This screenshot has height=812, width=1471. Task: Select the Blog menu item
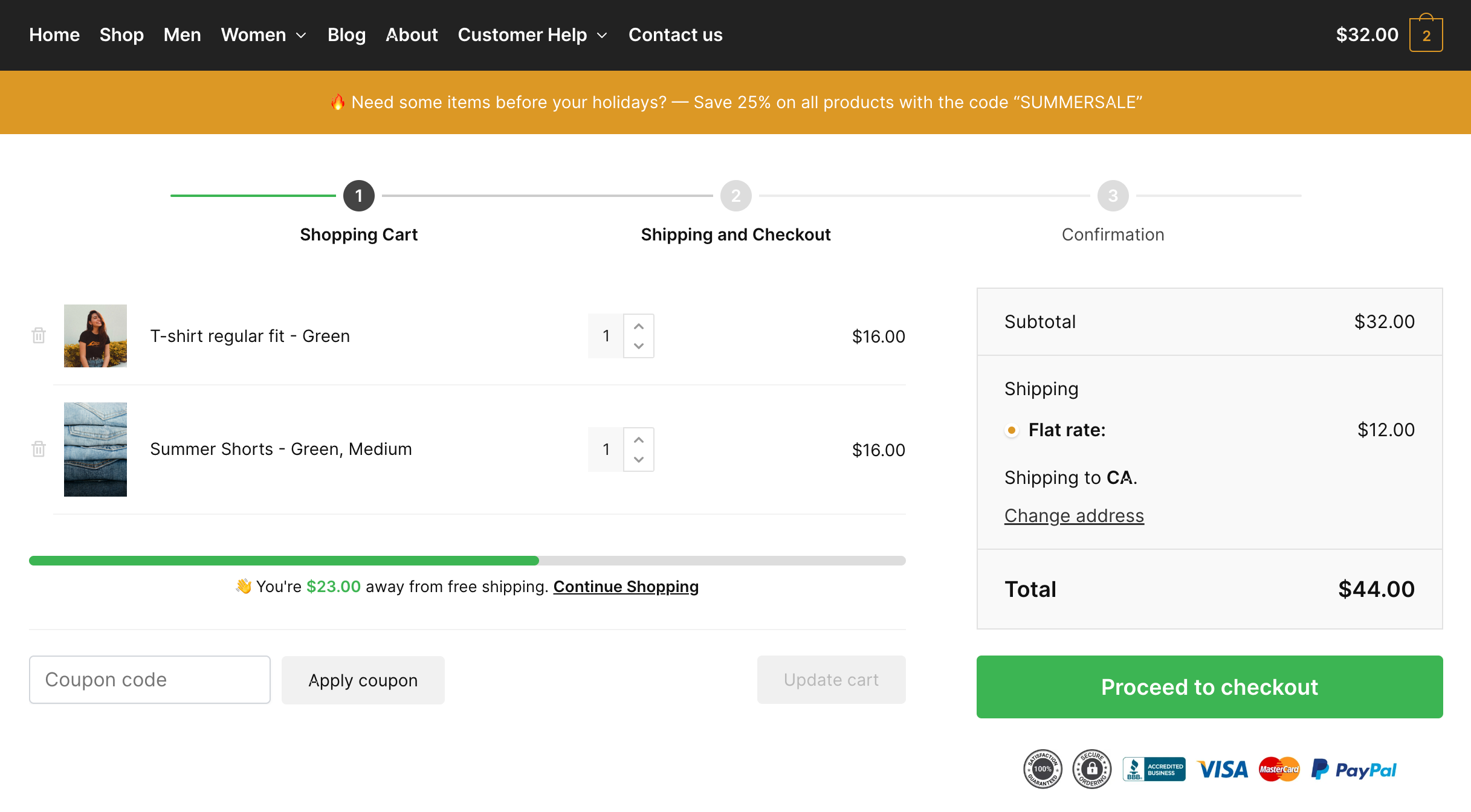(x=346, y=35)
